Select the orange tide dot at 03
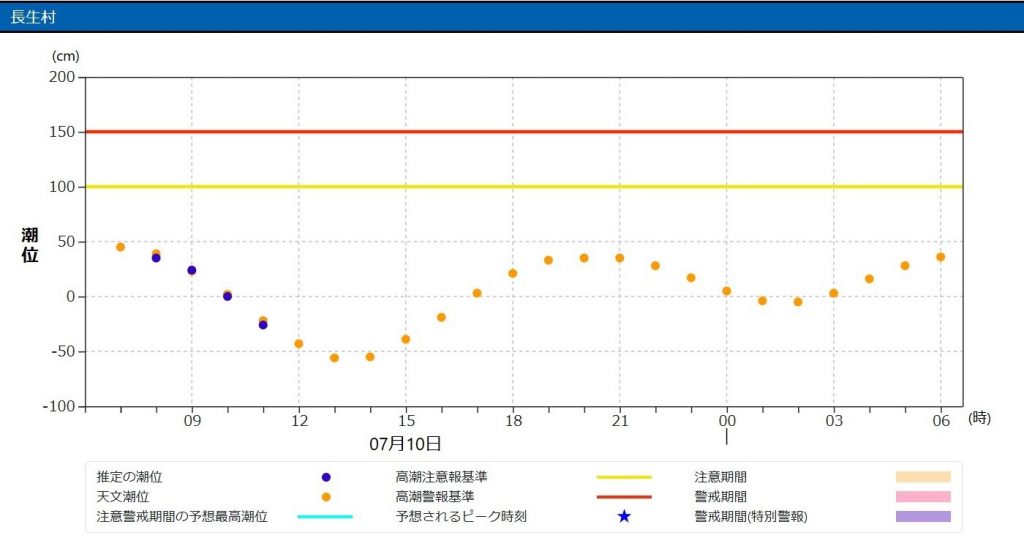The image size is (1024, 549). [833, 294]
